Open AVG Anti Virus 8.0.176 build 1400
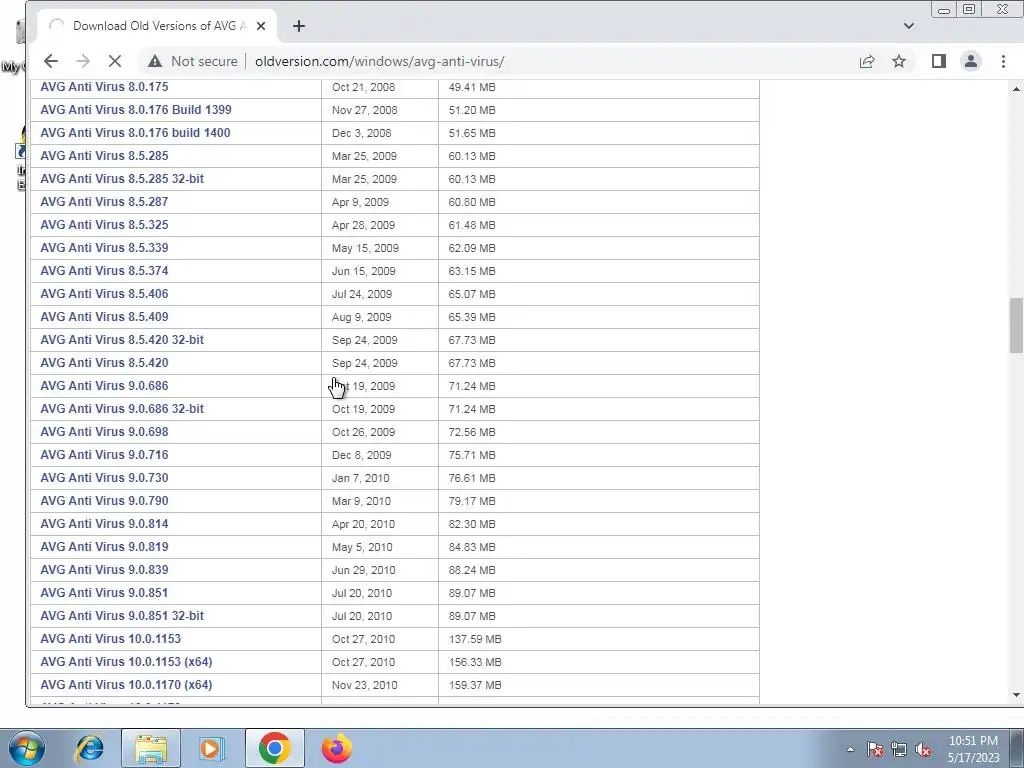 click(135, 133)
